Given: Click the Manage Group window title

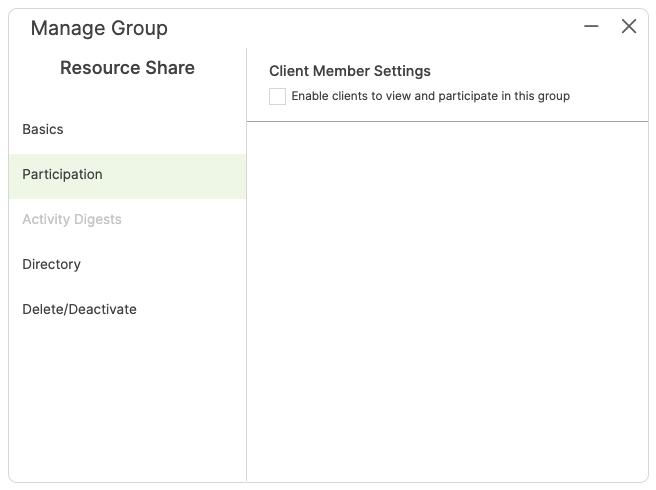Looking at the screenshot, I should (99, 28).
